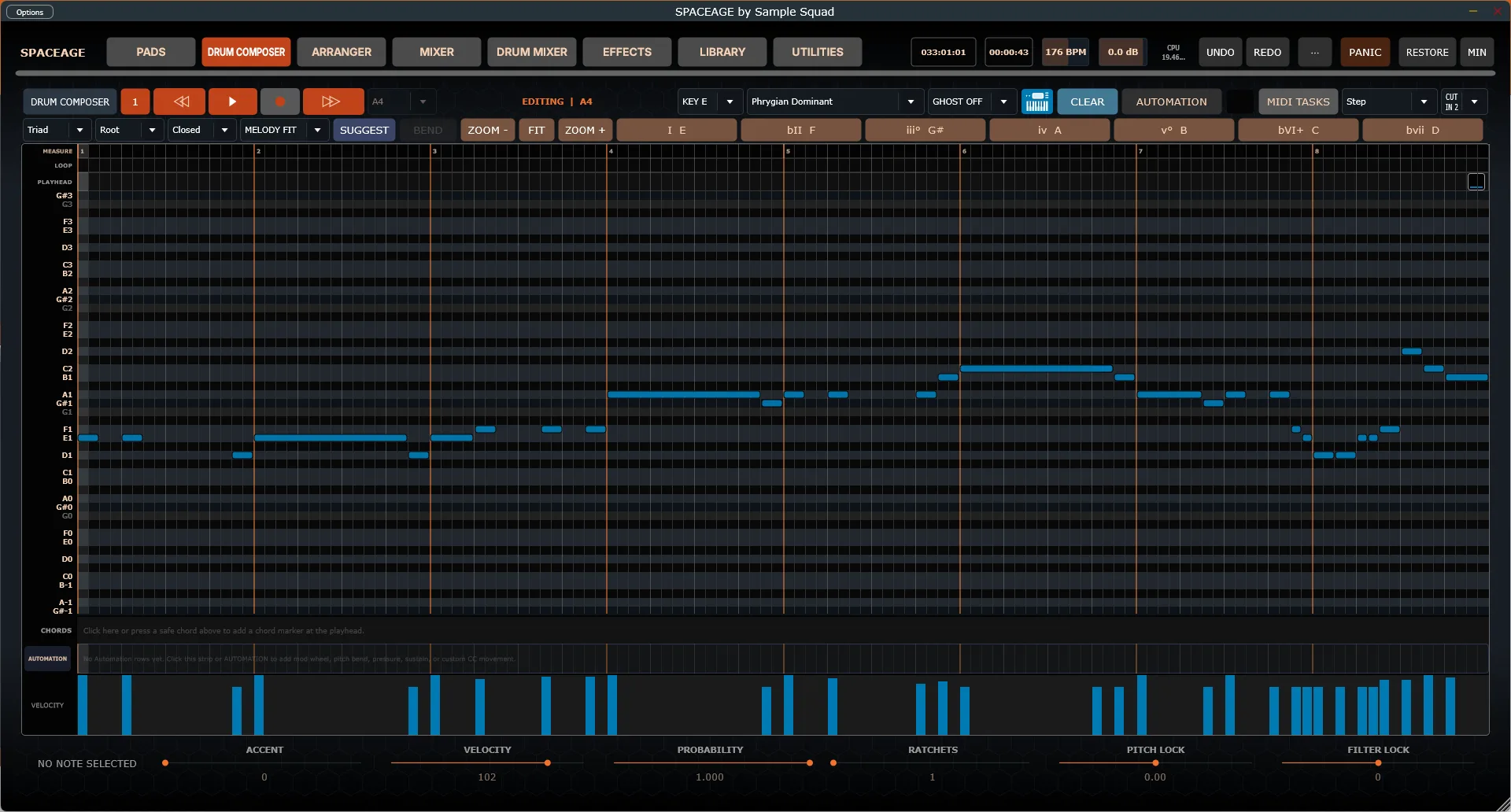Image resolution: width=1511 pixels, height=812 pixels.
Task: Open the EFFECTS tab
Action: [627, 52]
